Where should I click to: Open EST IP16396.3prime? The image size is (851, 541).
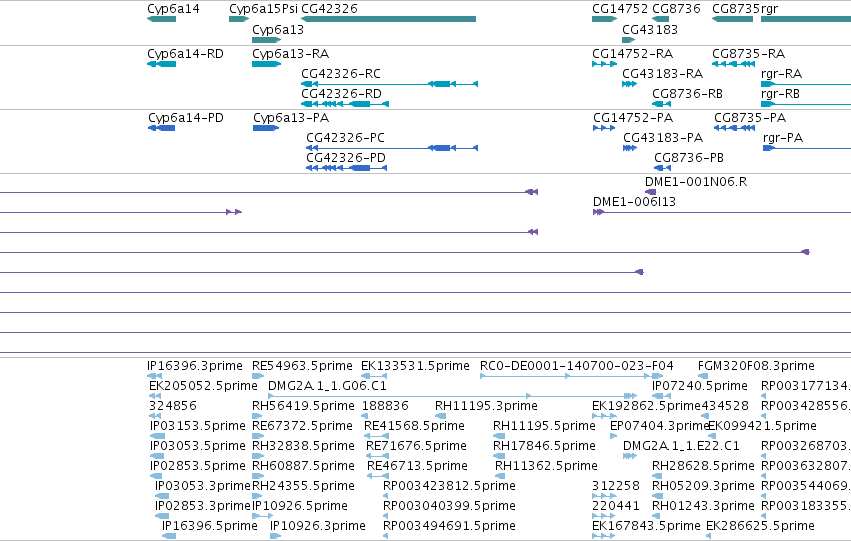coord(195,366)
